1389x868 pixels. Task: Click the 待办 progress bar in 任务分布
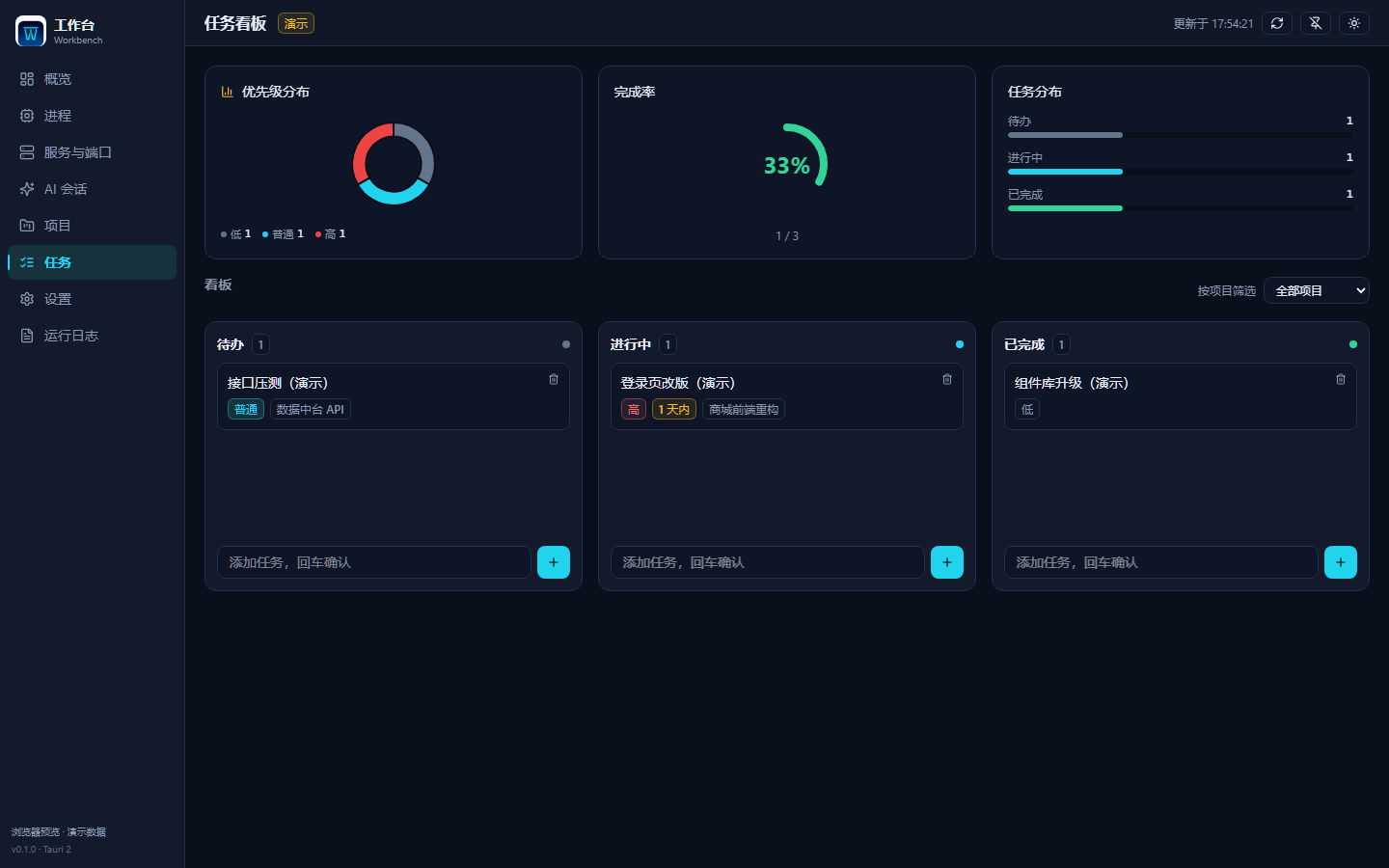click(x=1181, y=135)
